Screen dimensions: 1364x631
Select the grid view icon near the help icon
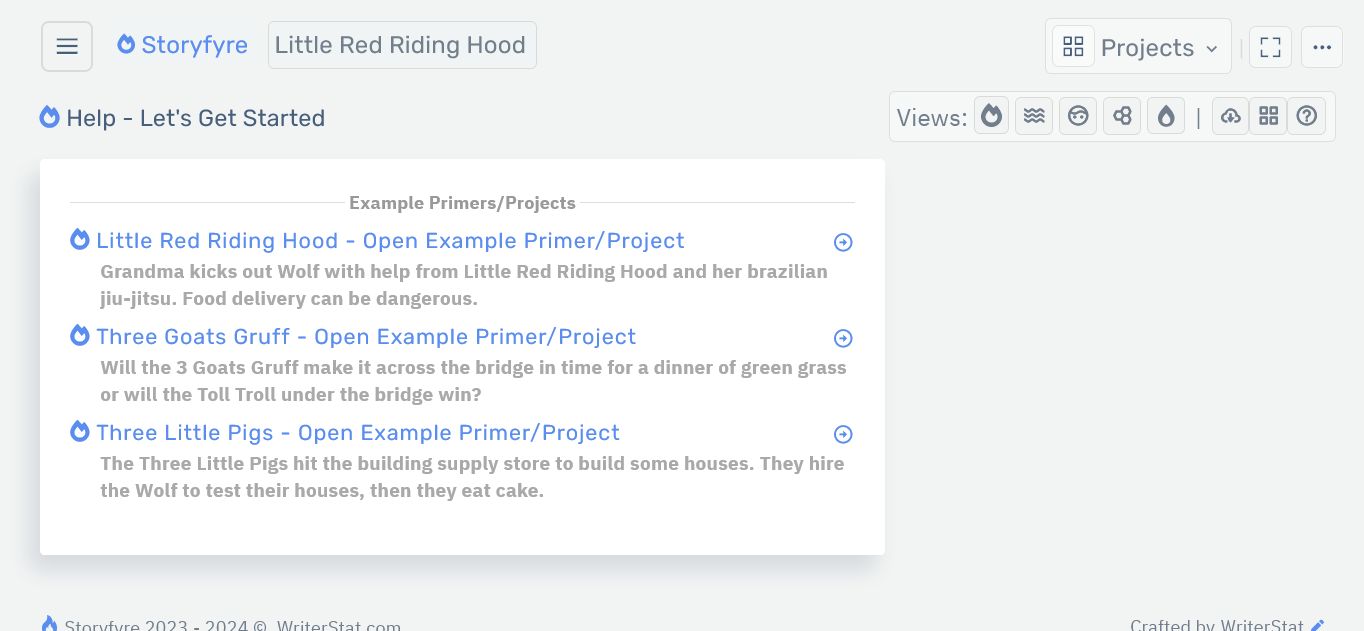(1268, 115)
